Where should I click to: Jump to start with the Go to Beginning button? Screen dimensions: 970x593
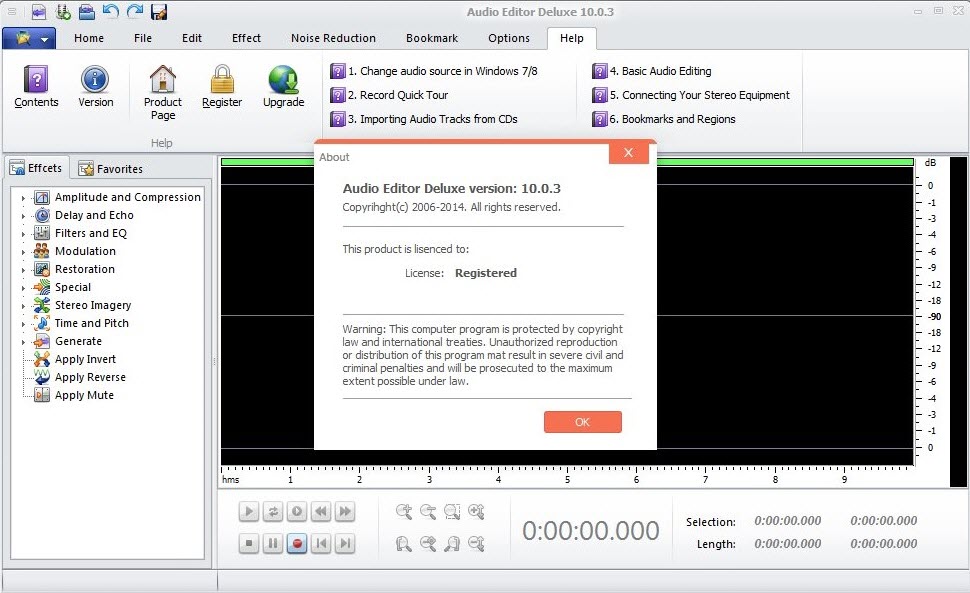(x=321, y=544)
